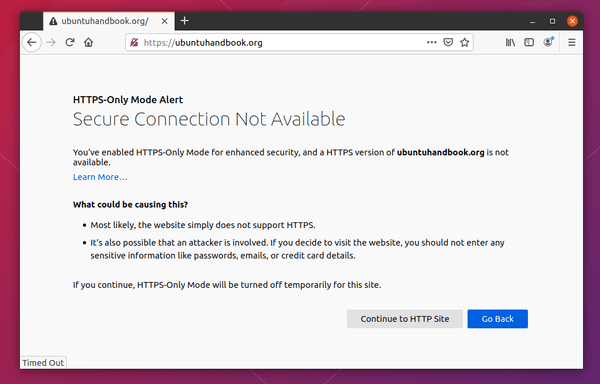Close the Firefox window
The image size is (600, 384).
pos(572,21)
